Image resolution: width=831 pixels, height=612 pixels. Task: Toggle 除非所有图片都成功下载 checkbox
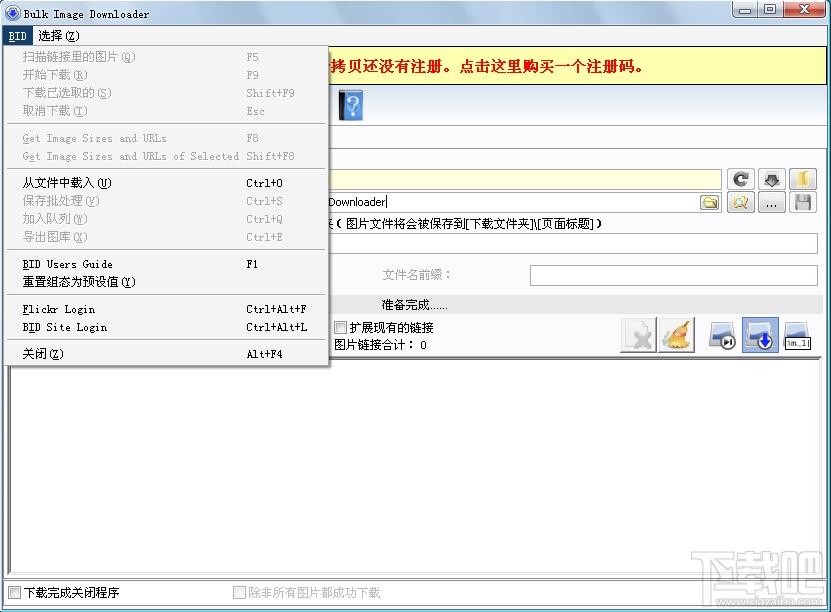pyautogui.click(x=240, y=592)
